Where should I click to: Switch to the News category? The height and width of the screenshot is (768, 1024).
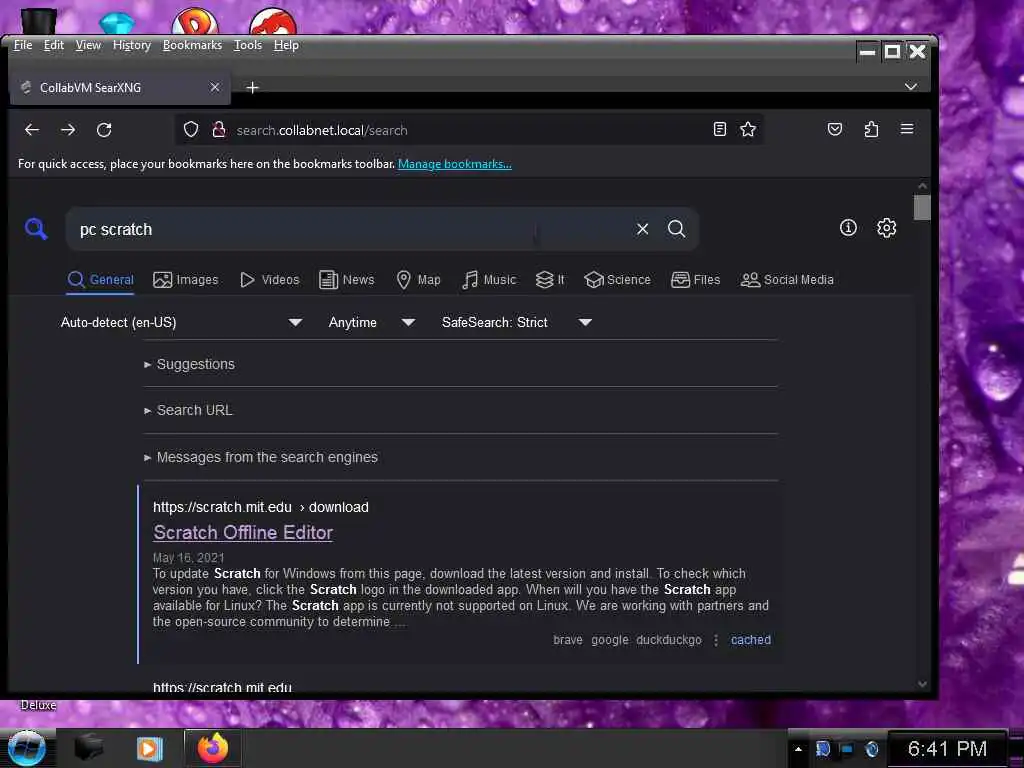pos(347,280)
